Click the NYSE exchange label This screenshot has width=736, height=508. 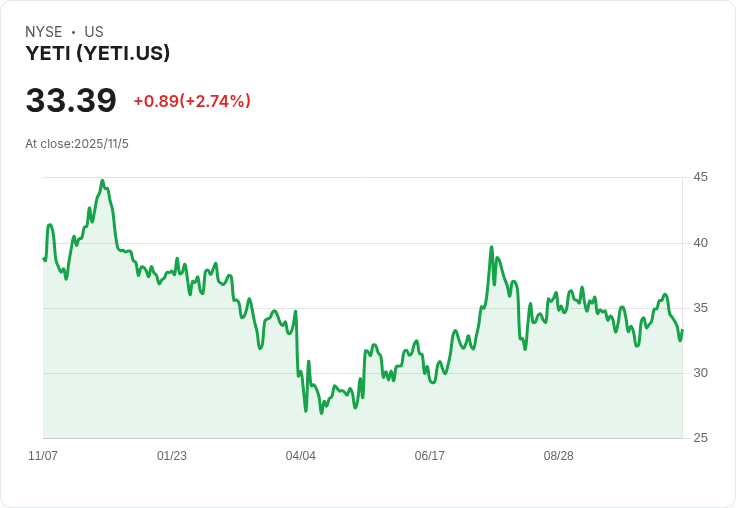[x=44, y=32]
